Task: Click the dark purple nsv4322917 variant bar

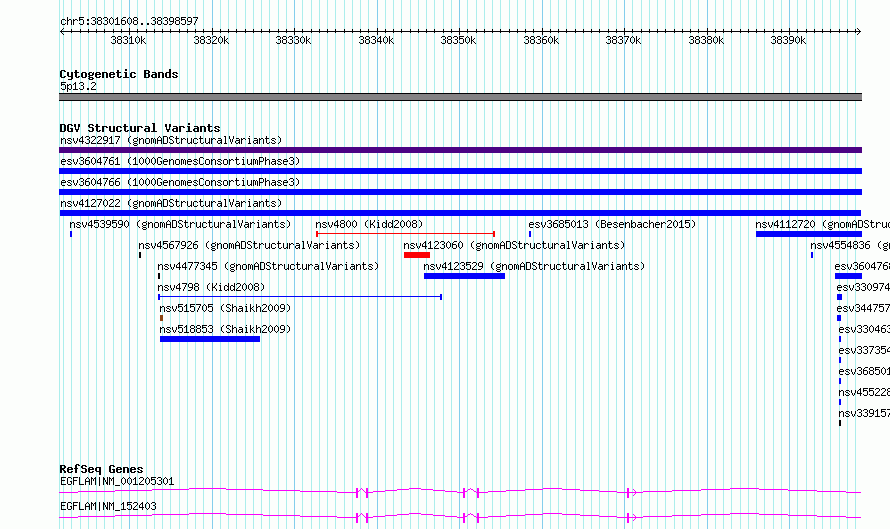Action: click(460, 150)
